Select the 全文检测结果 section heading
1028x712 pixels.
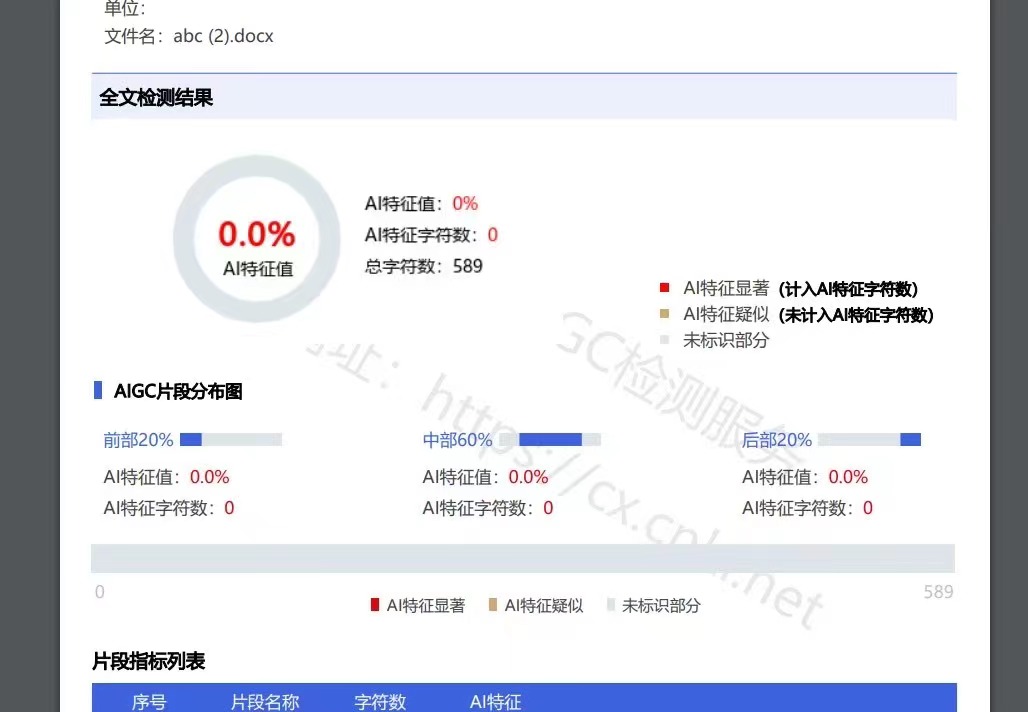[x=156, y=98]
